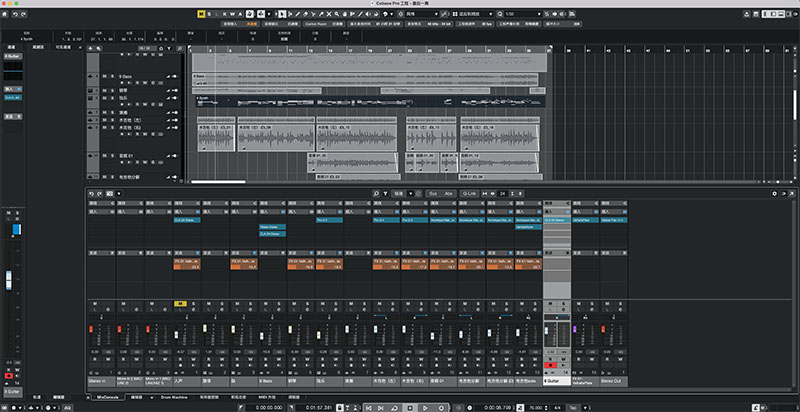
Task: Switch to the 编辑器 editor tab
Action: (136, 397)
